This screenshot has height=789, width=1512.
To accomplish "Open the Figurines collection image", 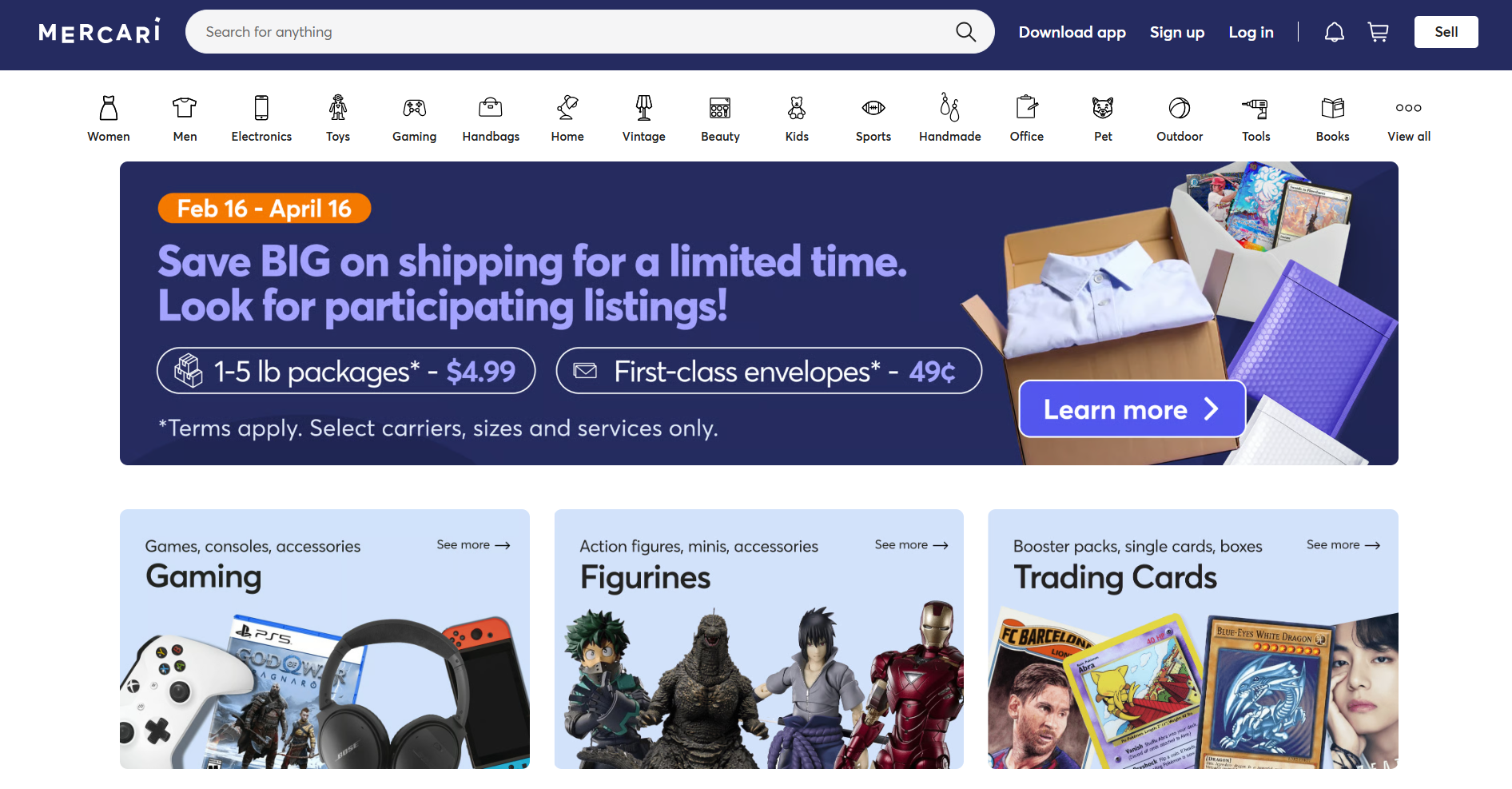I will click(x=758, y=684).
